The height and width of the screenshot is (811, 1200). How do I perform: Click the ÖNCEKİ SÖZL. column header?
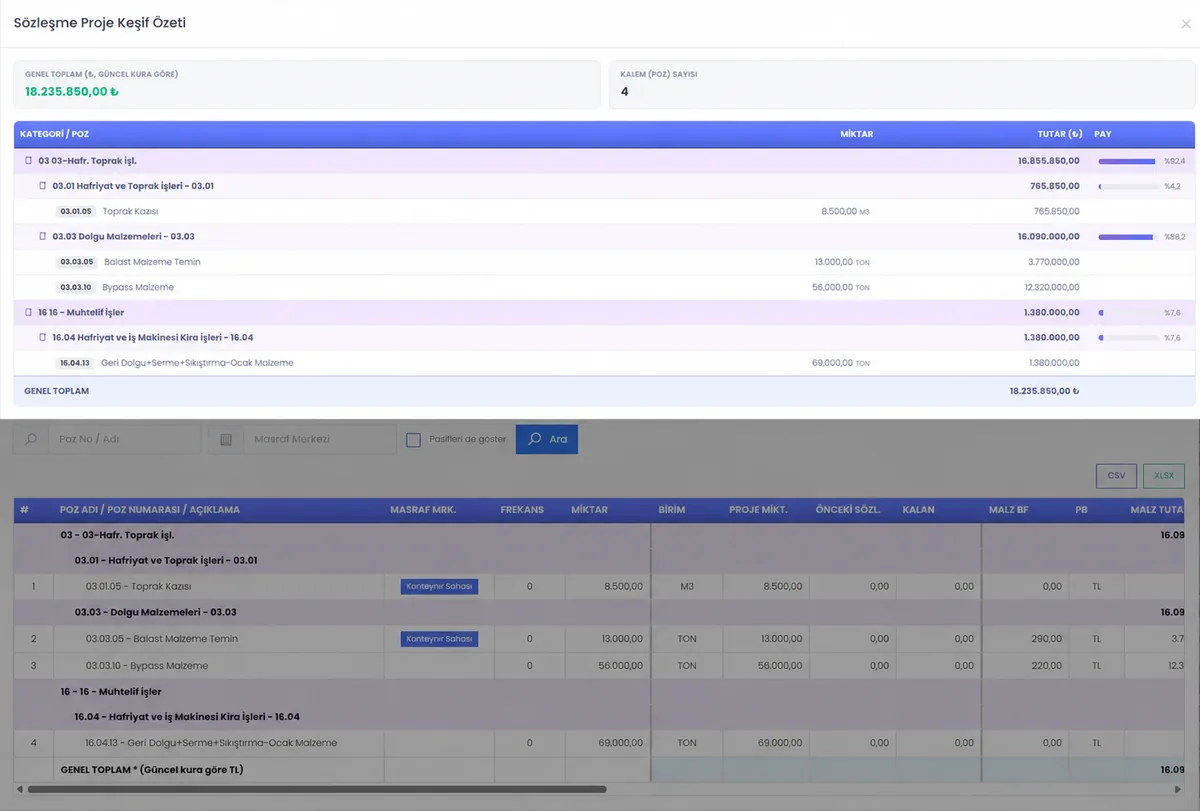pyautogui.click(x=848, y=510)
